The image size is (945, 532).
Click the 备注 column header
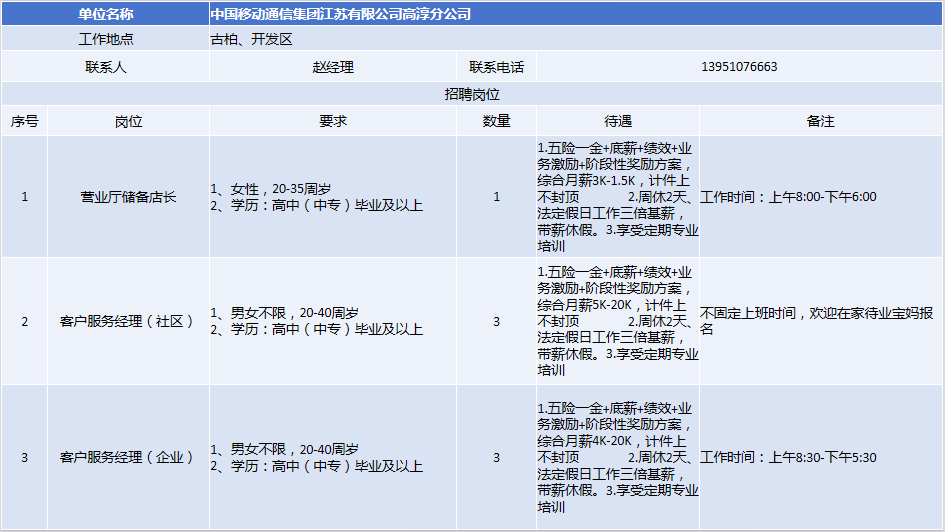click(820, 121)
